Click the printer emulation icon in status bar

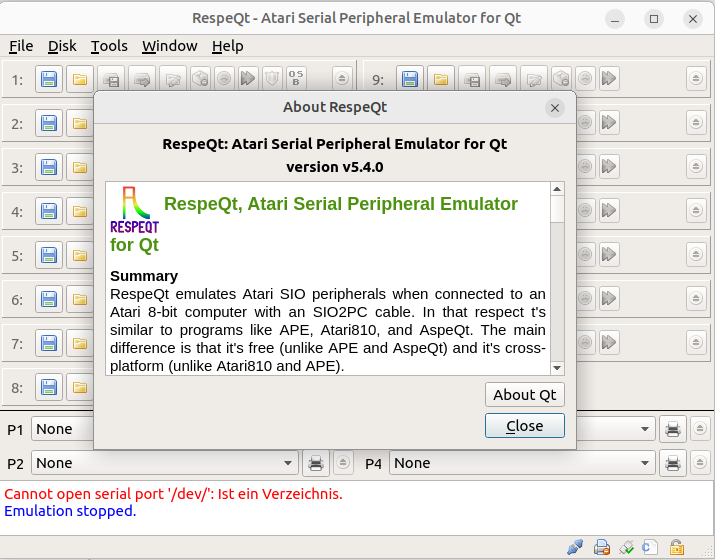pyautogui.click(x=601, y=547)
